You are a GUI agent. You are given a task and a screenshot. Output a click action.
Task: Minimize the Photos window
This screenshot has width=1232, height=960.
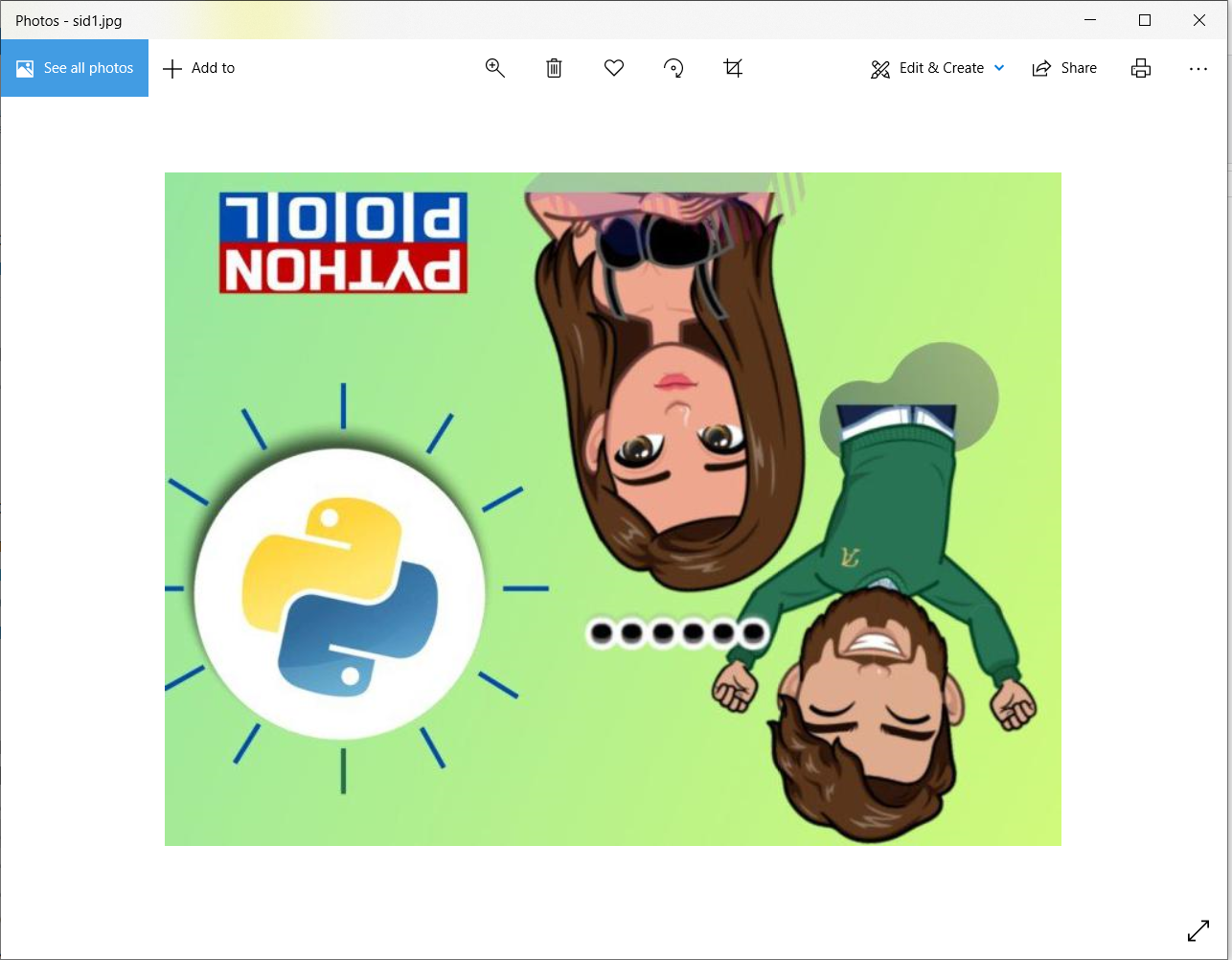point(1090,20)
